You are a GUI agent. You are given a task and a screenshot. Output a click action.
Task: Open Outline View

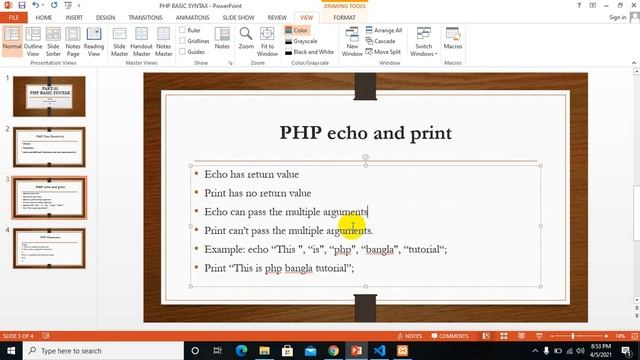[x=33, y=41]
